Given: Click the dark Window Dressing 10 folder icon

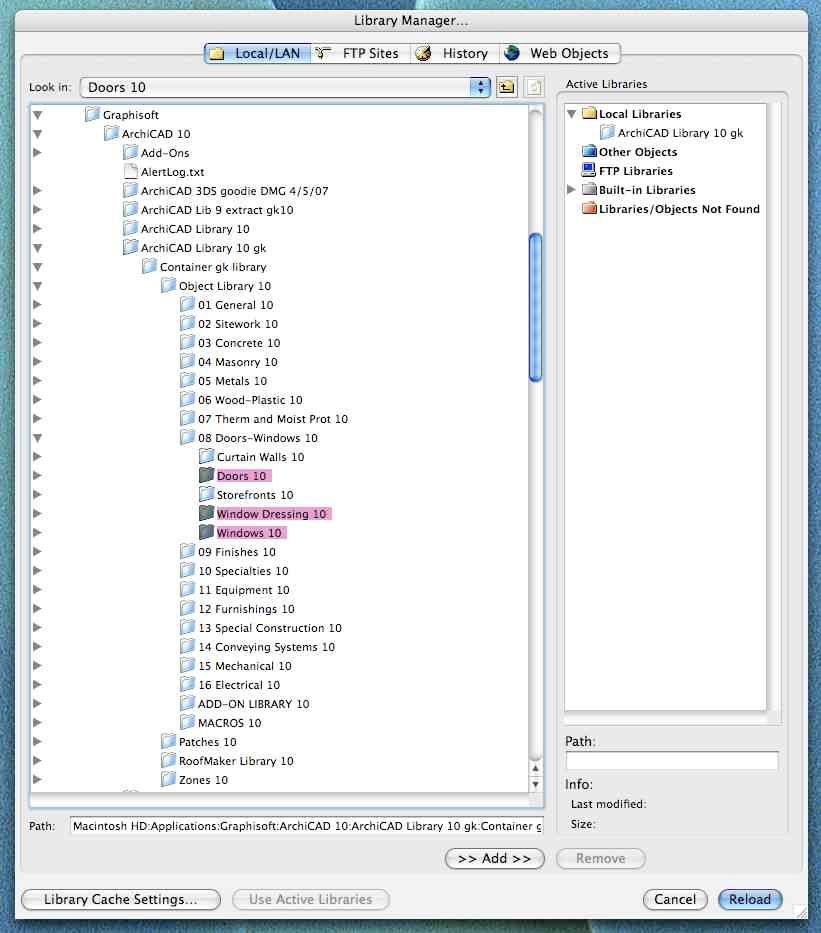Looking at the screenshot, I should 206,514.
